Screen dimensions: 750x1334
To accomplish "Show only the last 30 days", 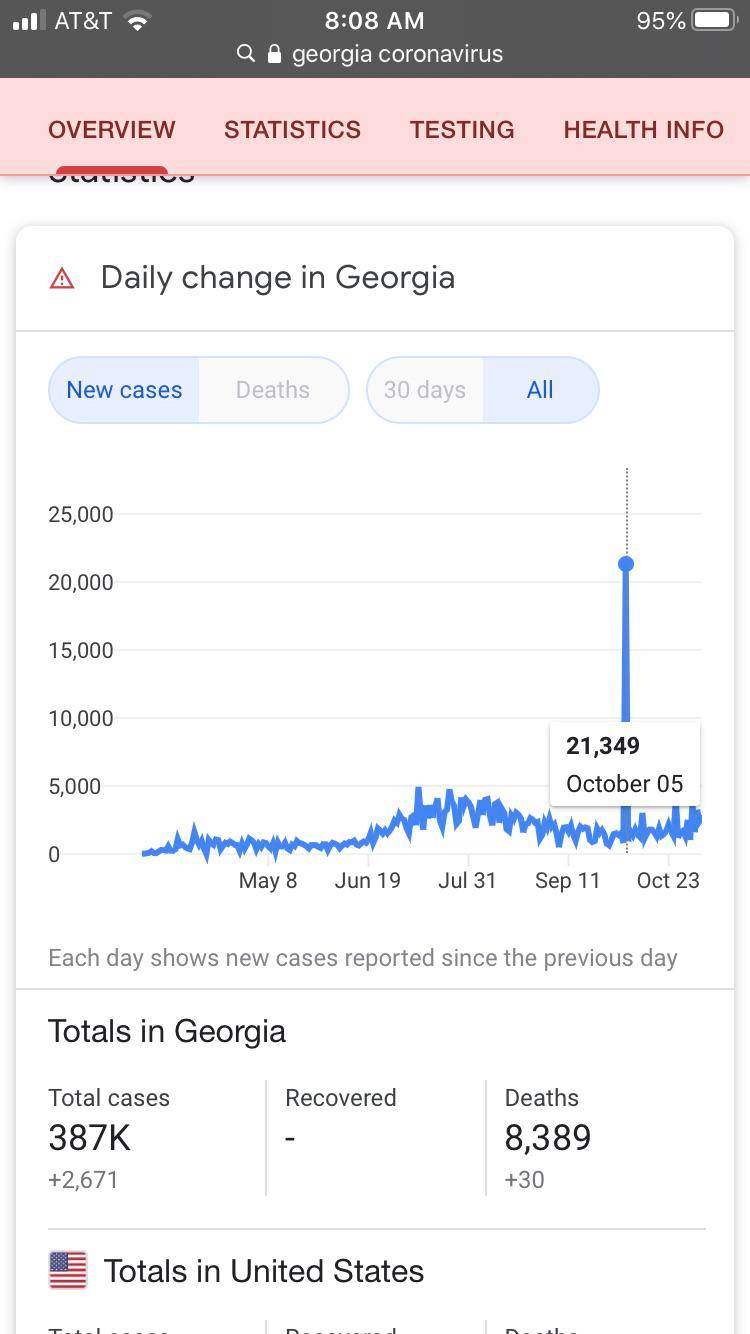I will [x=425, y=390].
